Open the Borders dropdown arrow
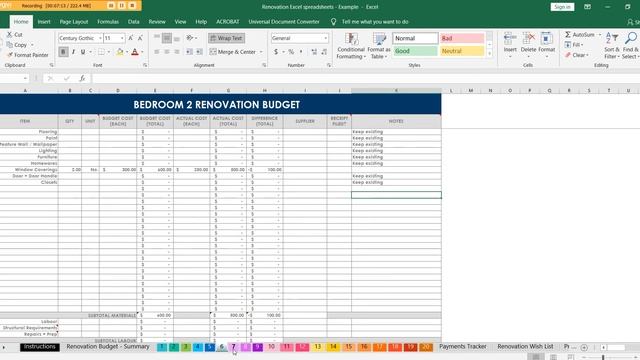Screen dimensions: 640x360 tap(109, 52)
